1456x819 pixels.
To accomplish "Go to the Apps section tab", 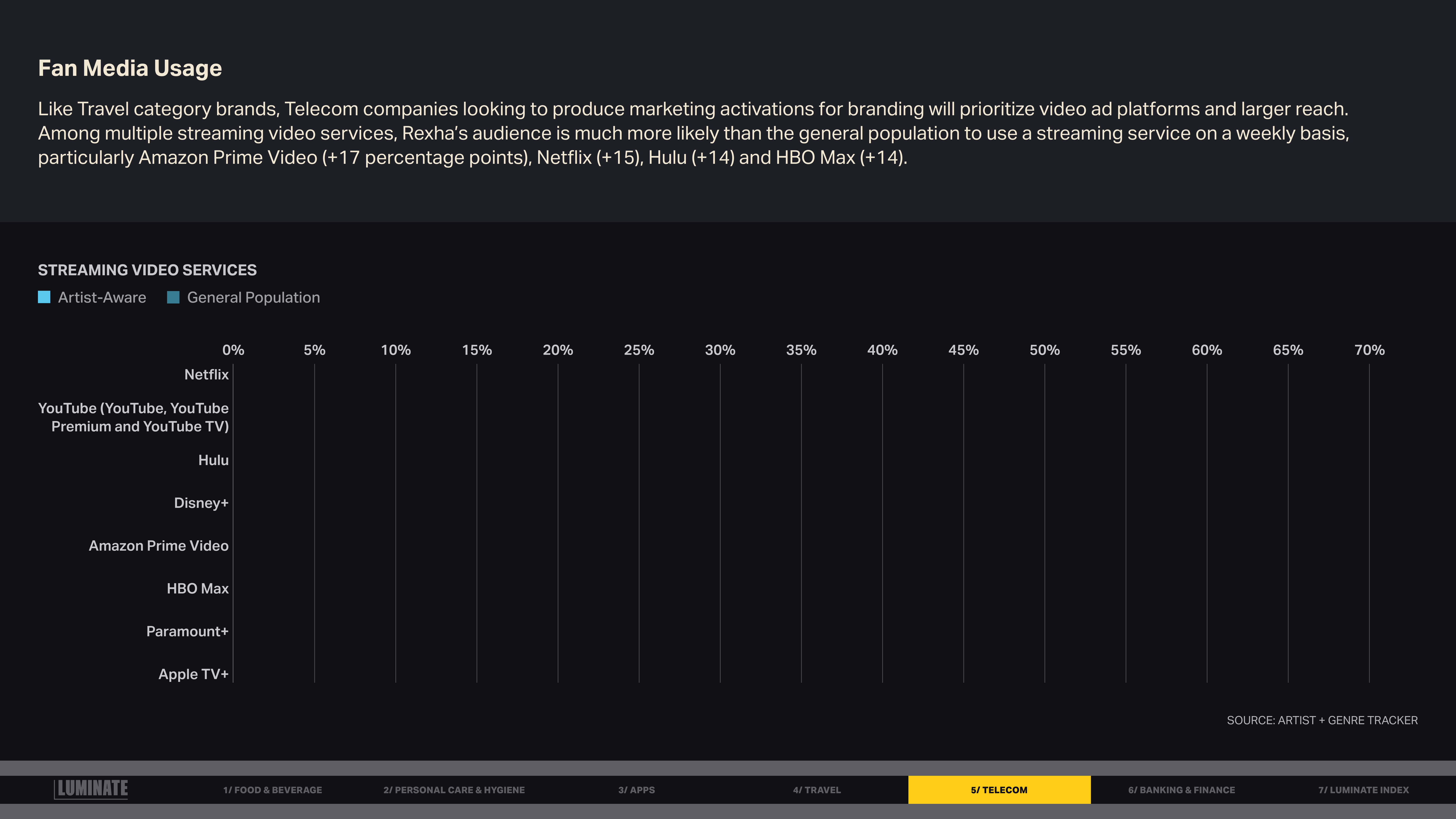I will point(636,790).
